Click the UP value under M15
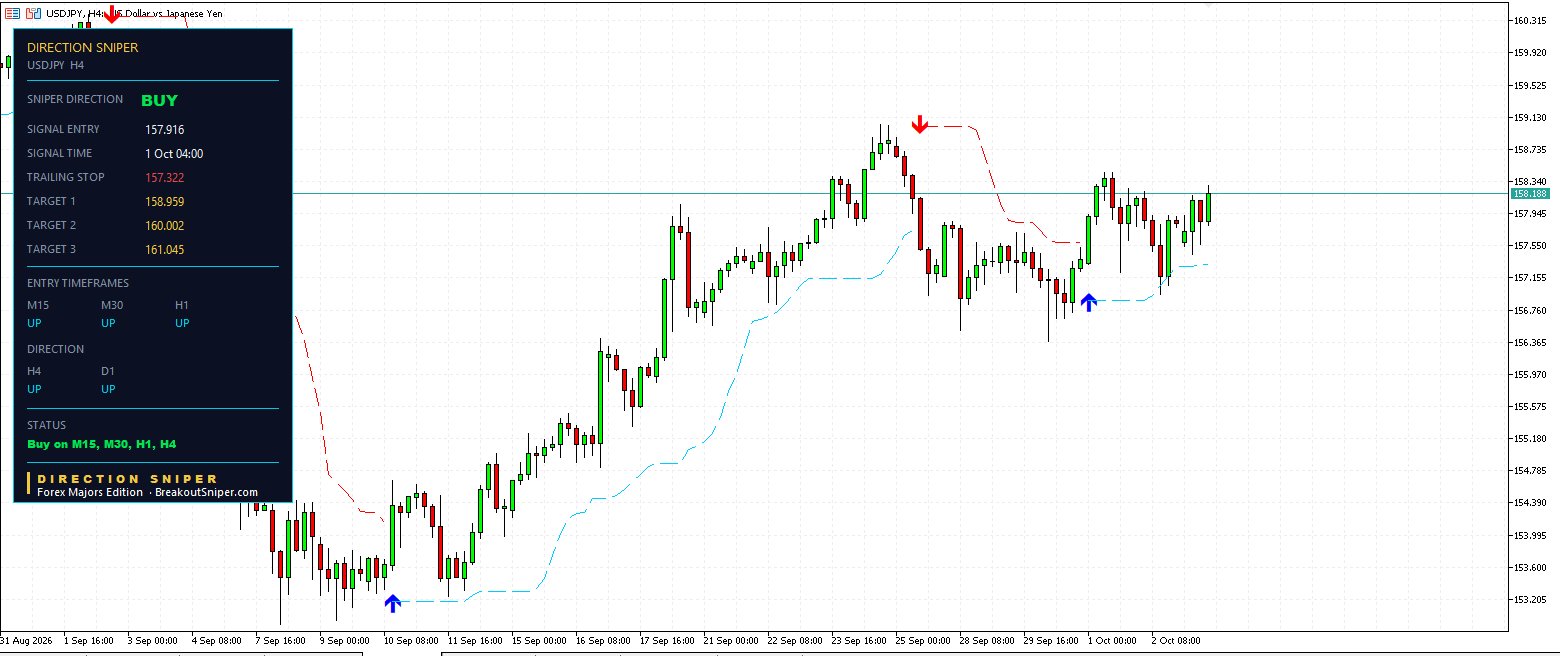The image size is (1560, 656). (35, 323)
